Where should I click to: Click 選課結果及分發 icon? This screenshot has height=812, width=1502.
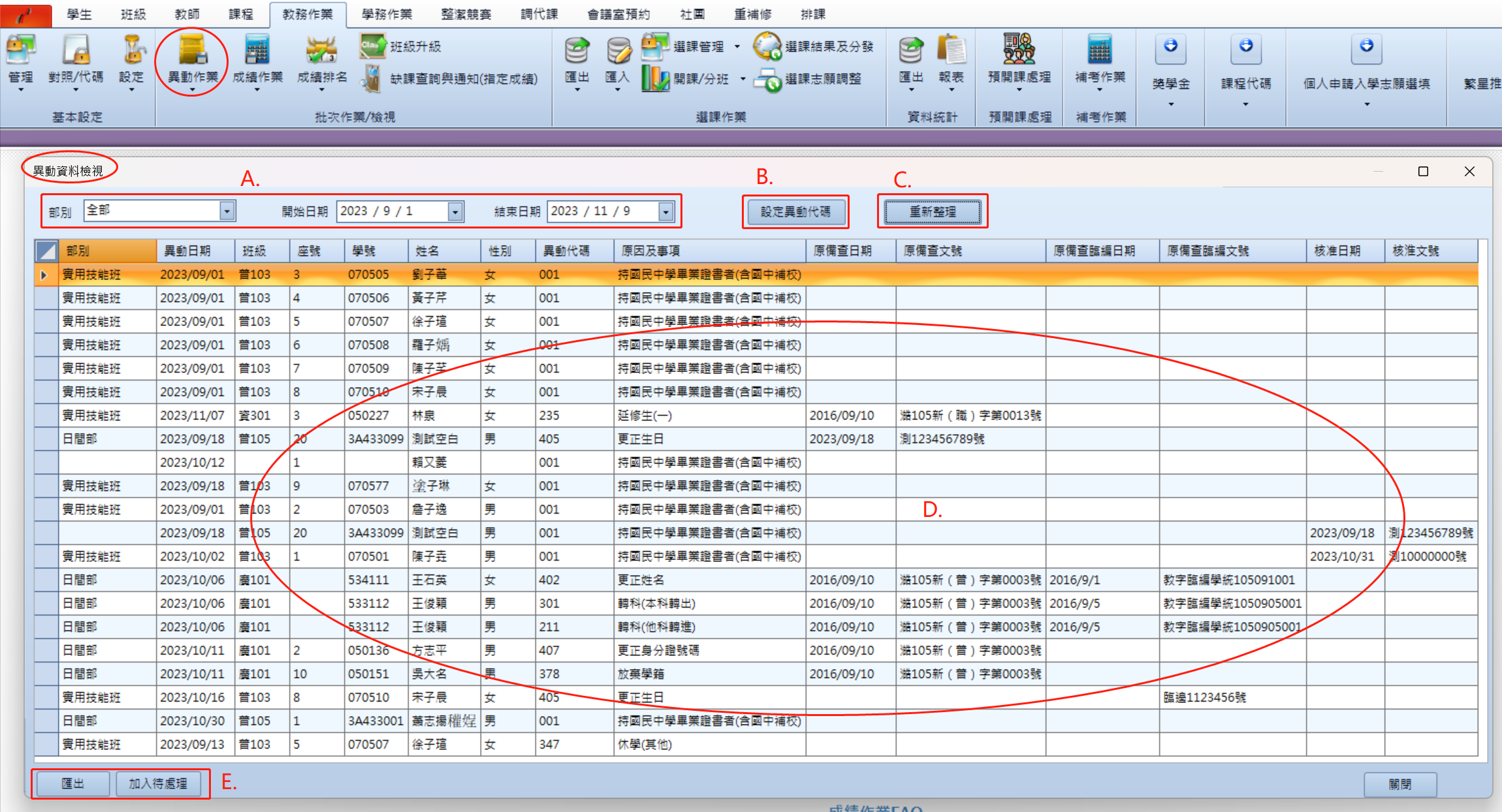click(767, 46)
